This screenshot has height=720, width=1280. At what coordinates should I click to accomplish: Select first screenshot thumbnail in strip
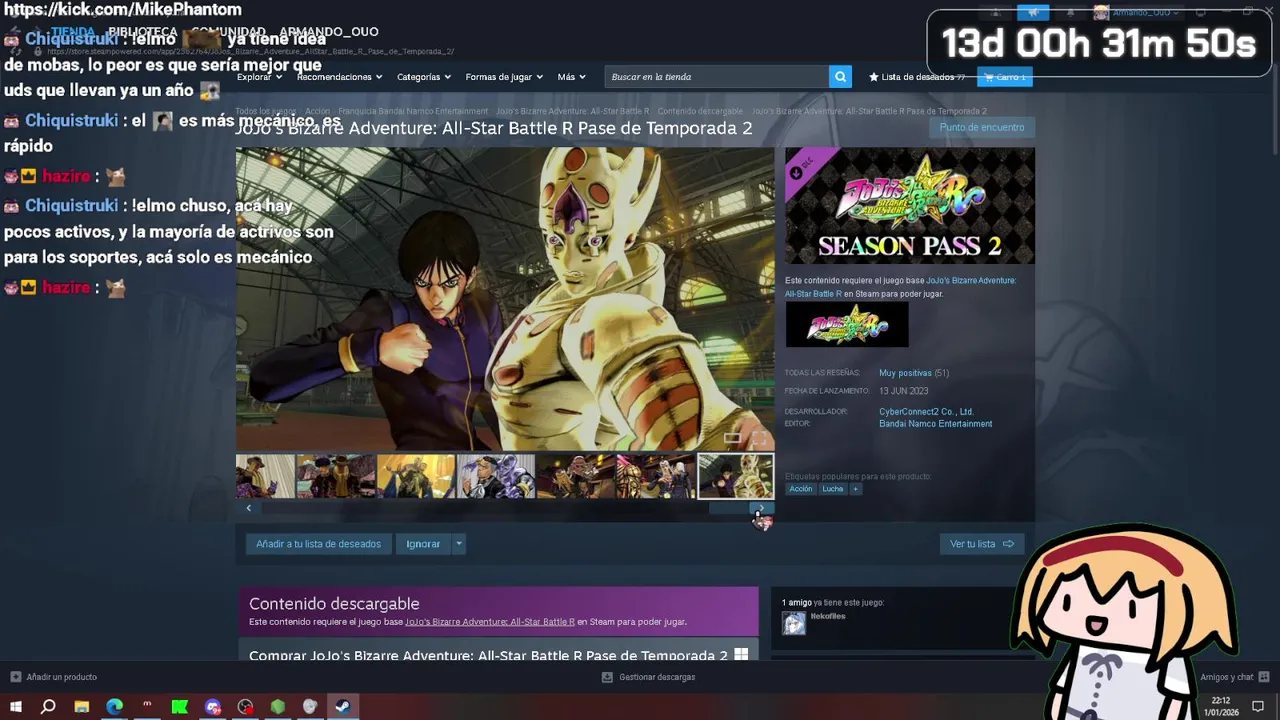coord(265,476)
